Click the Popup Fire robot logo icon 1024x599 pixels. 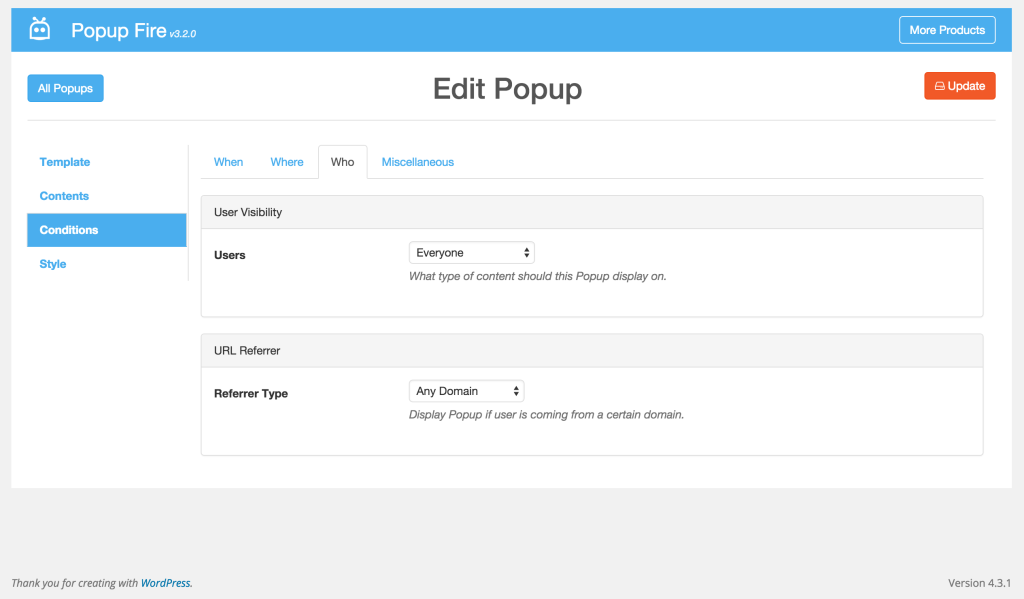click(40, 29)
